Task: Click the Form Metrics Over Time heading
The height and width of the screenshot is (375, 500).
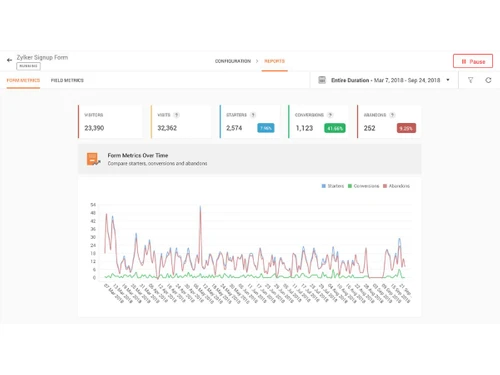Action: (138, 155)
